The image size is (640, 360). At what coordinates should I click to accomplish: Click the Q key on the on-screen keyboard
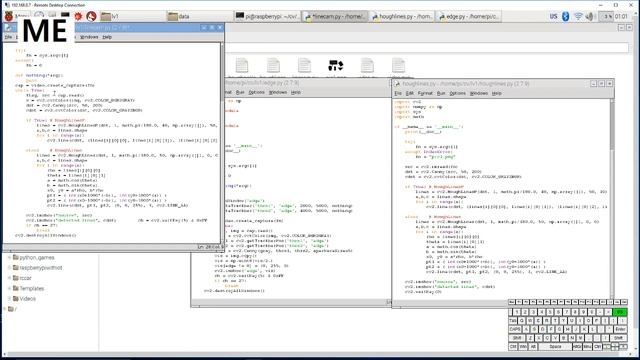pyautogui.click(x=522, y=321)
